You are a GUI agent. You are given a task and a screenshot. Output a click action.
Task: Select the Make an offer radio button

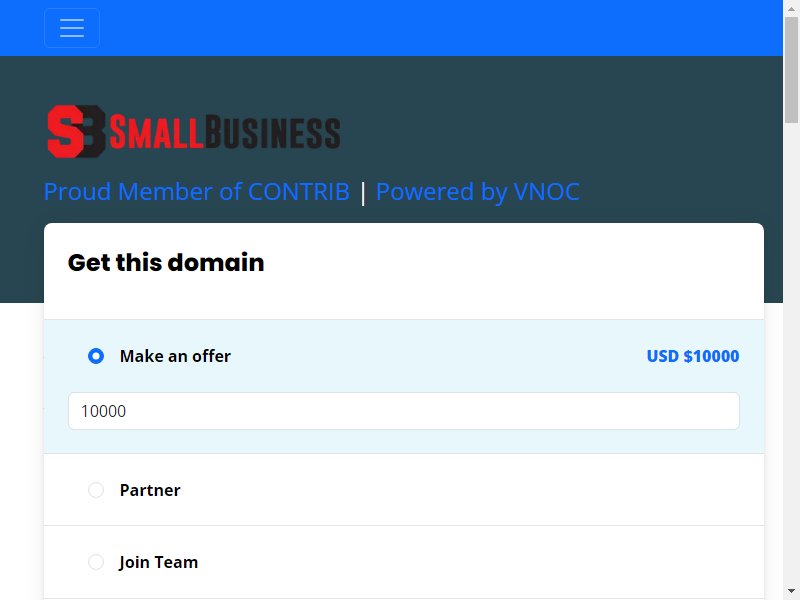96,356
